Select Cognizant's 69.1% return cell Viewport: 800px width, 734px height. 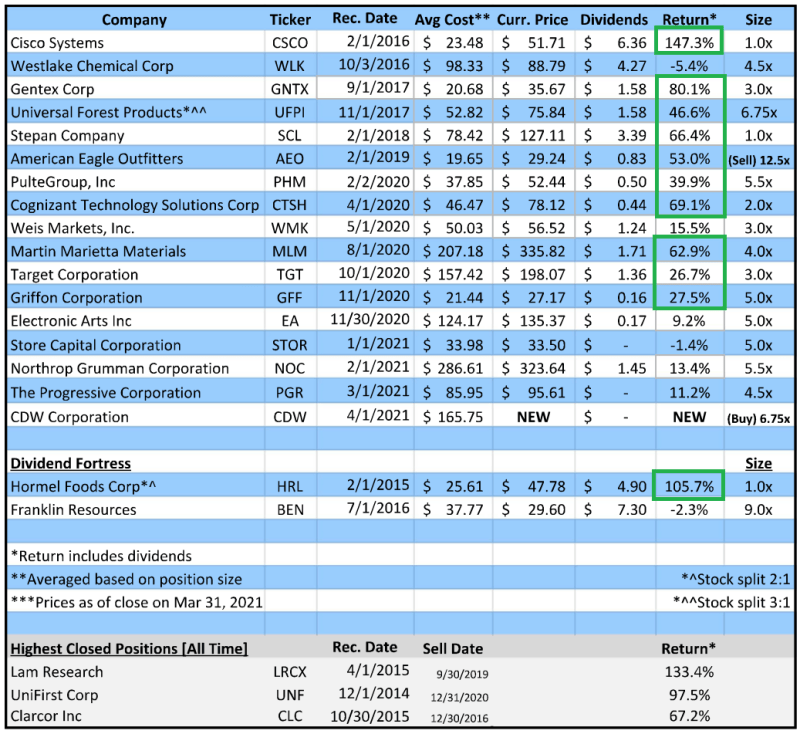(x=689, y=205)
